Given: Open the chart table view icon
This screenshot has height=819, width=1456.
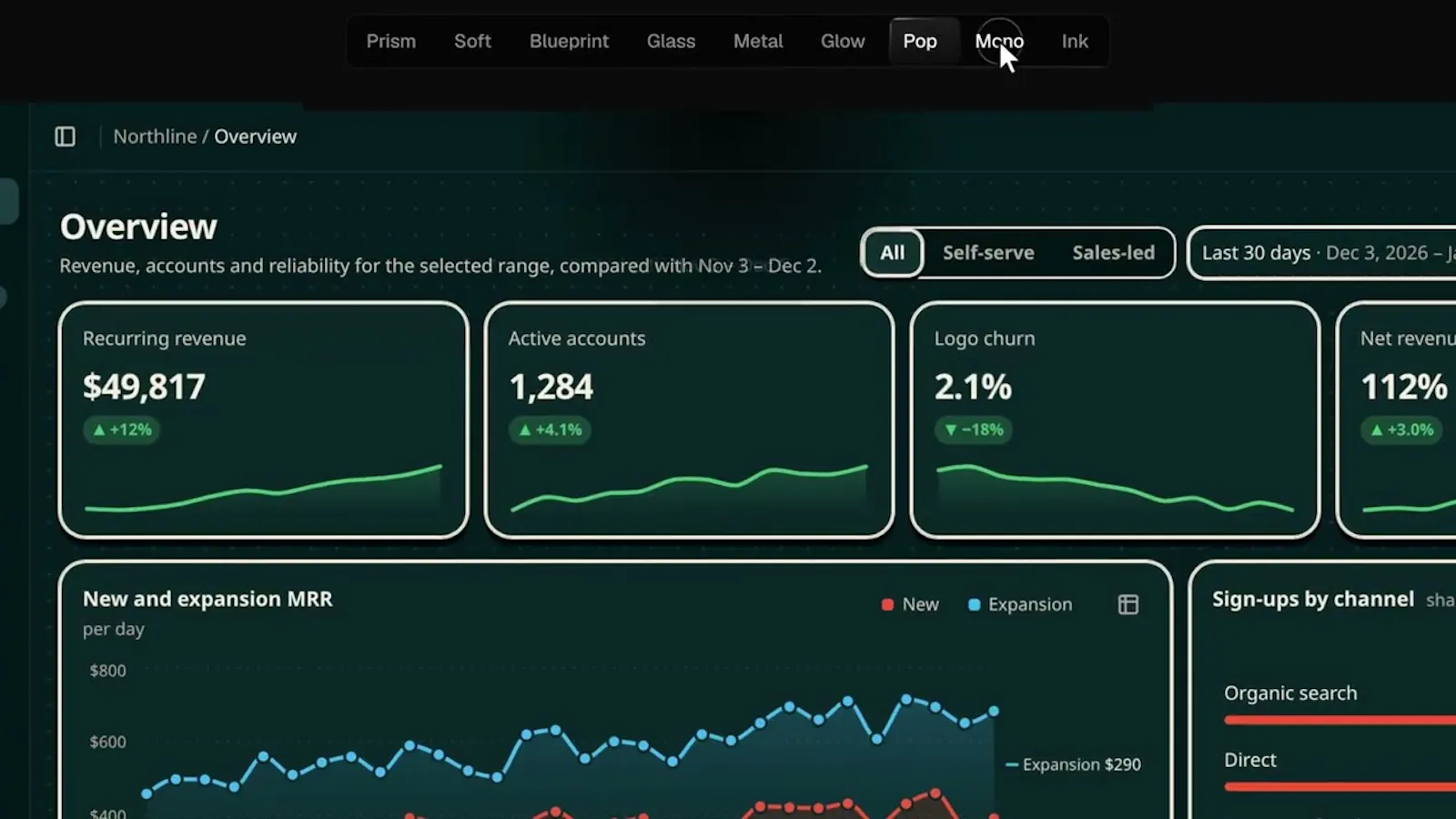Looking at the screenshot, I should pyautogui.click(x=1128, y=604).
